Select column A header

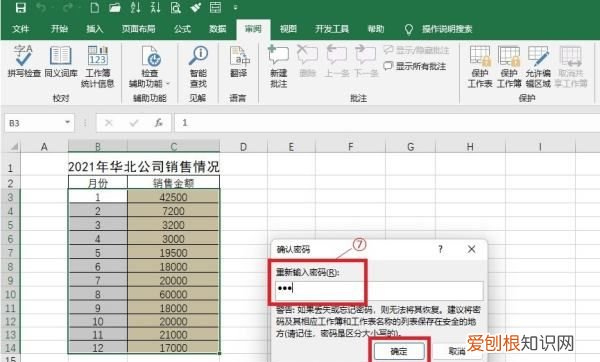point(44,147)
